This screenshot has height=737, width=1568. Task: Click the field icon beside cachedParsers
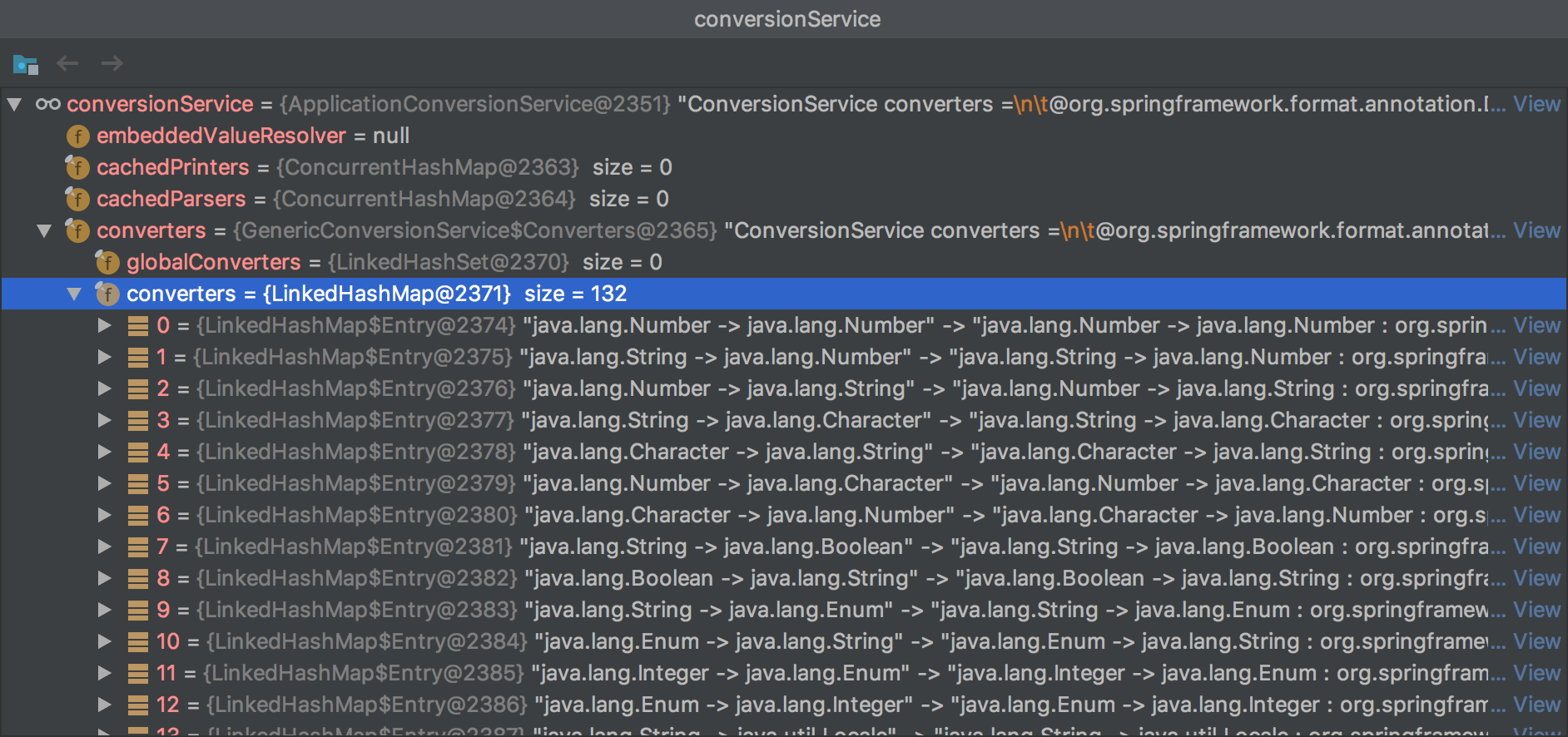pyautogui.click(x=77, y=200)
